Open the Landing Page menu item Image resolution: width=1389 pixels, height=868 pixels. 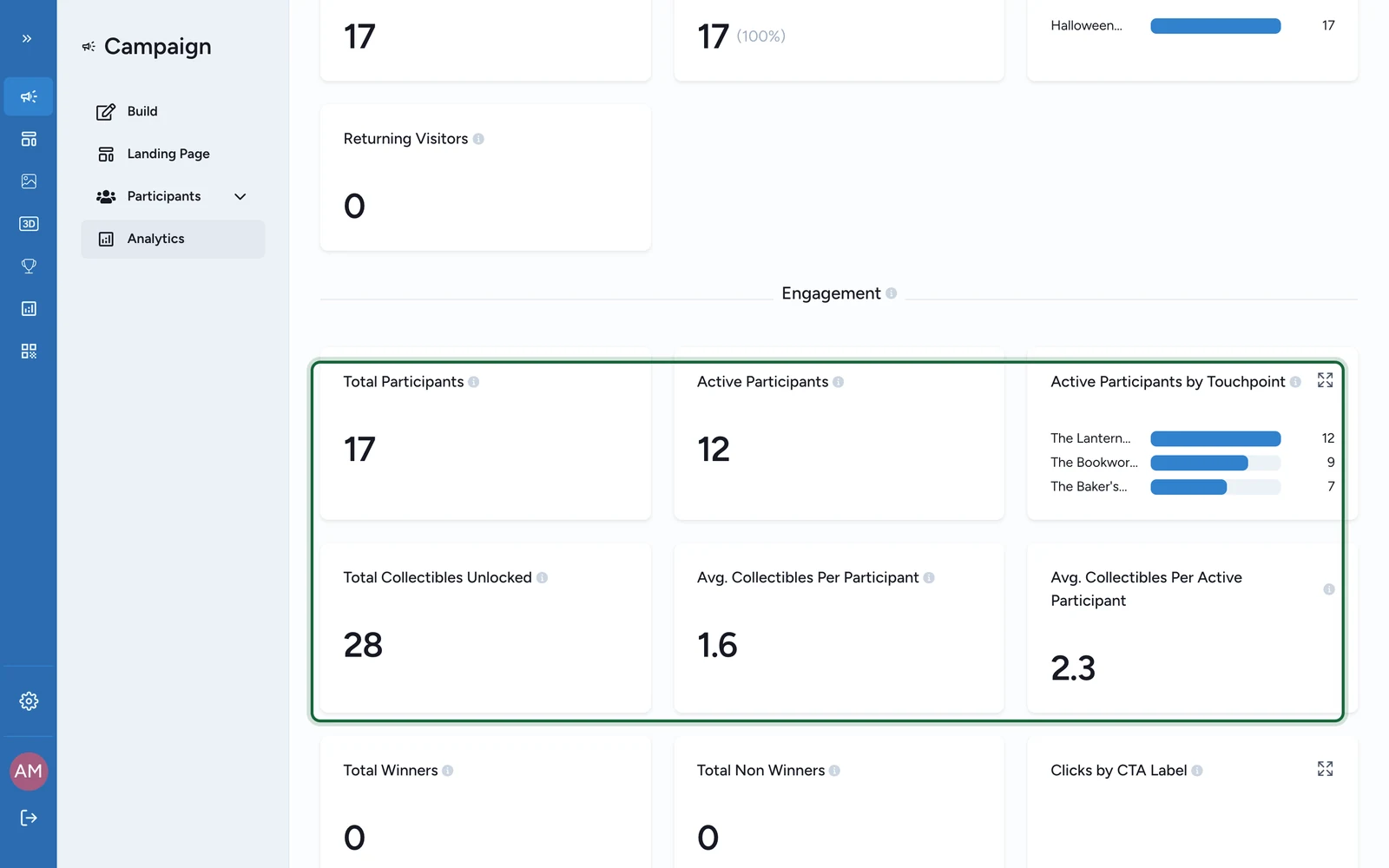coord(173,154)
